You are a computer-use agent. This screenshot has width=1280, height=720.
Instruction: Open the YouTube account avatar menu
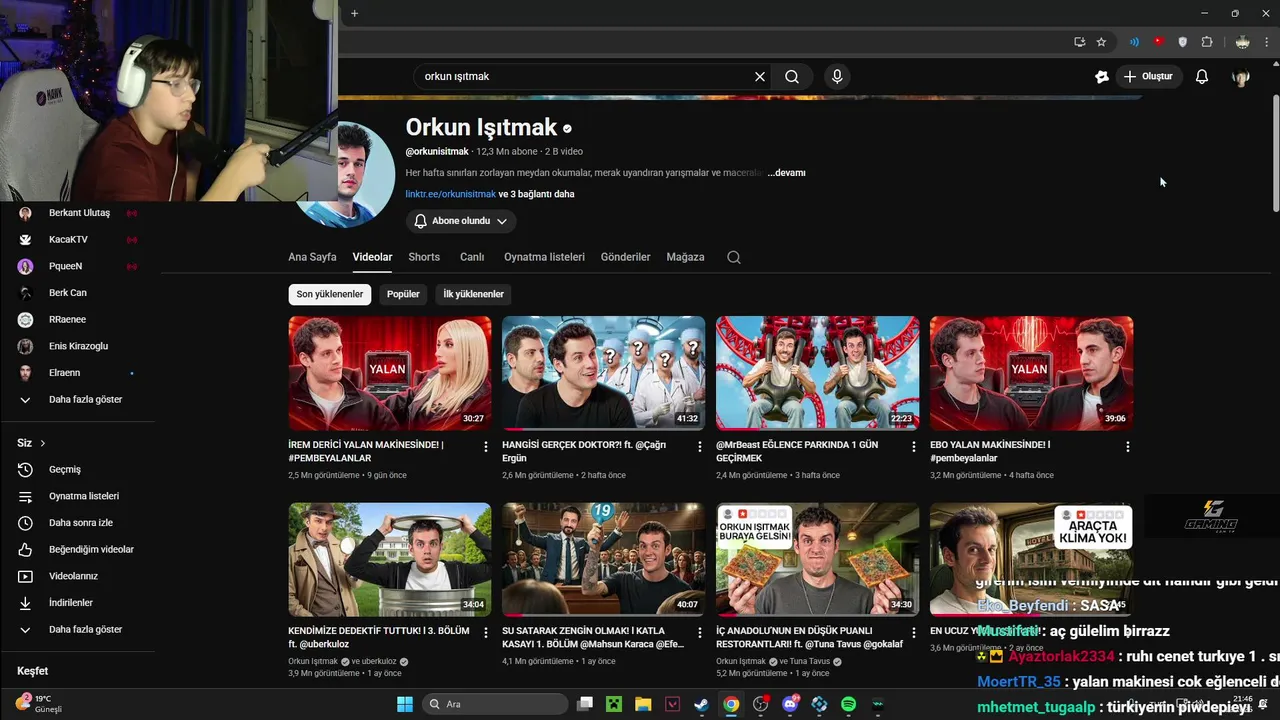pos(1241,76)
